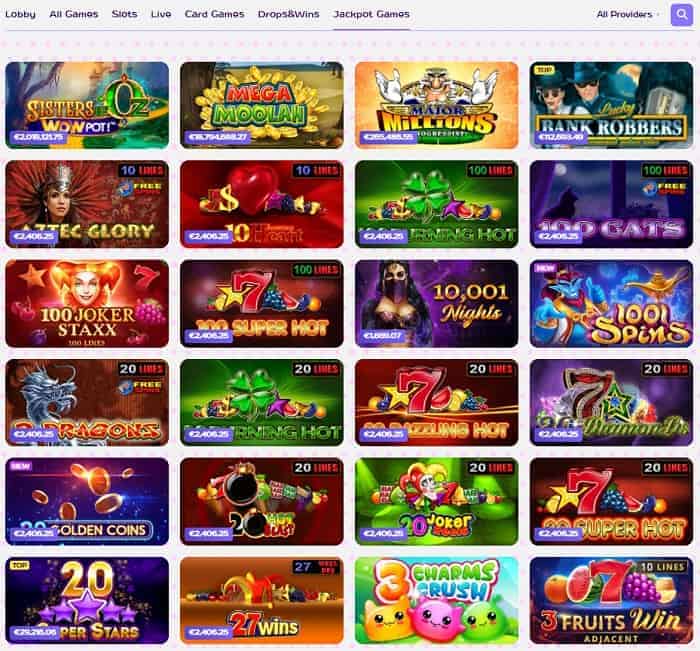Open the 100 Cats slot tile
This screenshot has width=700, height=651.
[611, 204]
